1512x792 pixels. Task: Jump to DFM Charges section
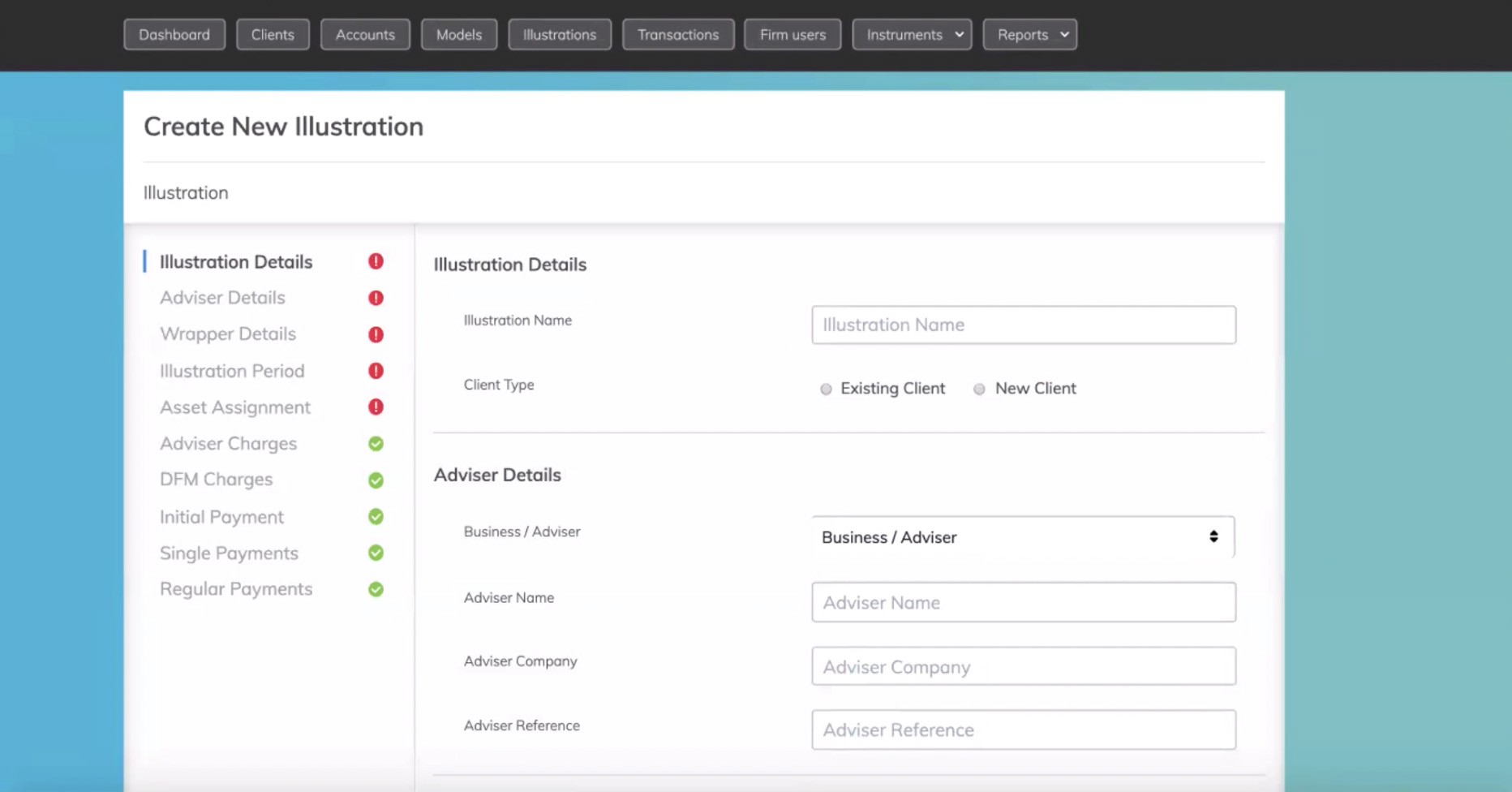(216, 480)
